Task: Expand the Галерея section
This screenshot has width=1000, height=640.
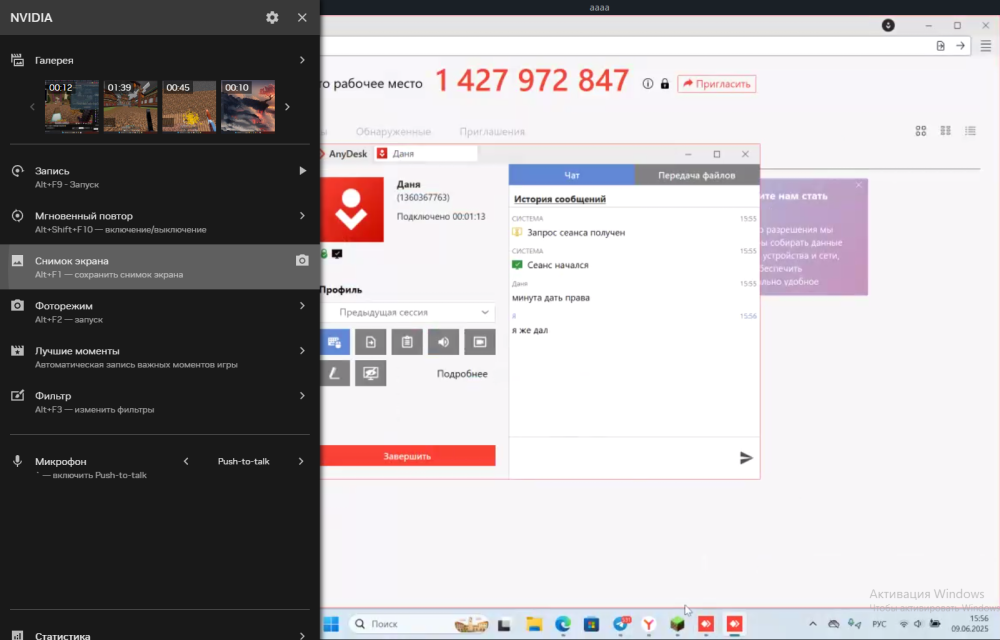Action: click(x=302, y=60)
